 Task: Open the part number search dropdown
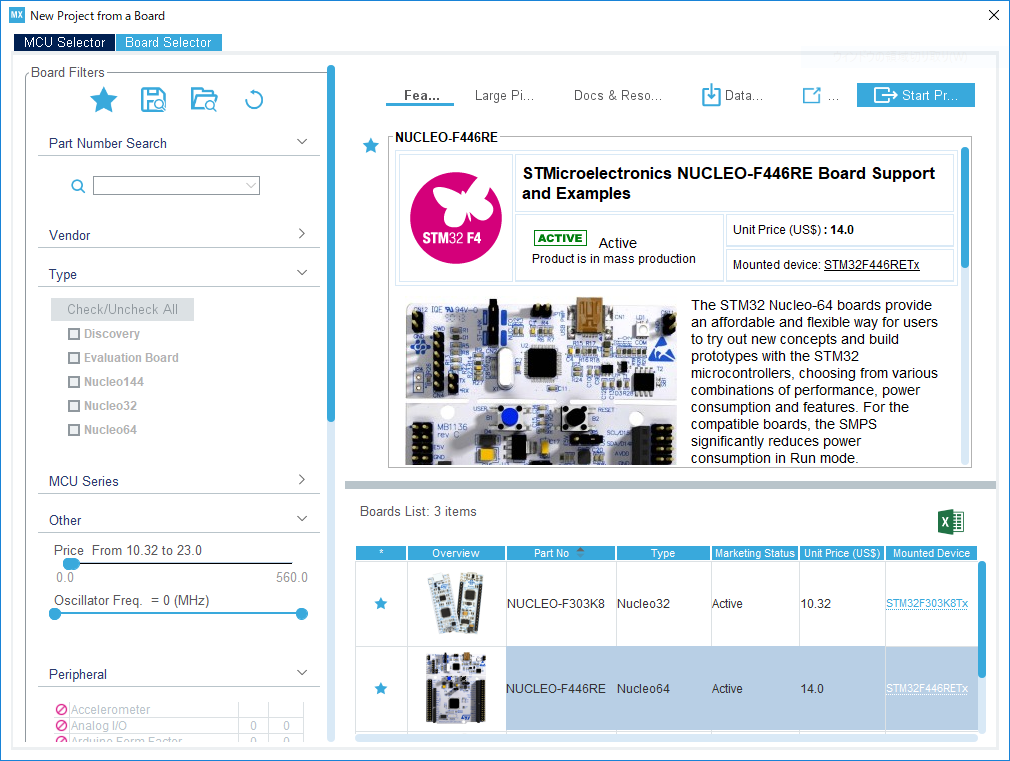point(251,186)
